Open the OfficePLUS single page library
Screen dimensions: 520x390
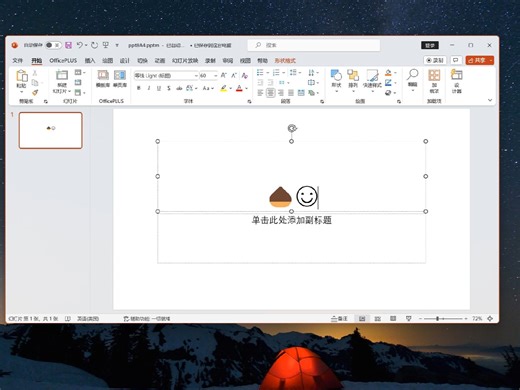pyautogui.click(x=120, y=79)
